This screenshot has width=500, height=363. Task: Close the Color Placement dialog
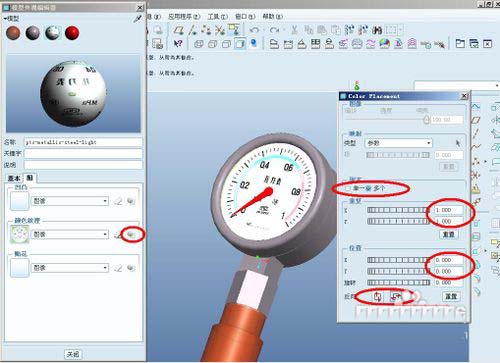click(x=464, y=96)
